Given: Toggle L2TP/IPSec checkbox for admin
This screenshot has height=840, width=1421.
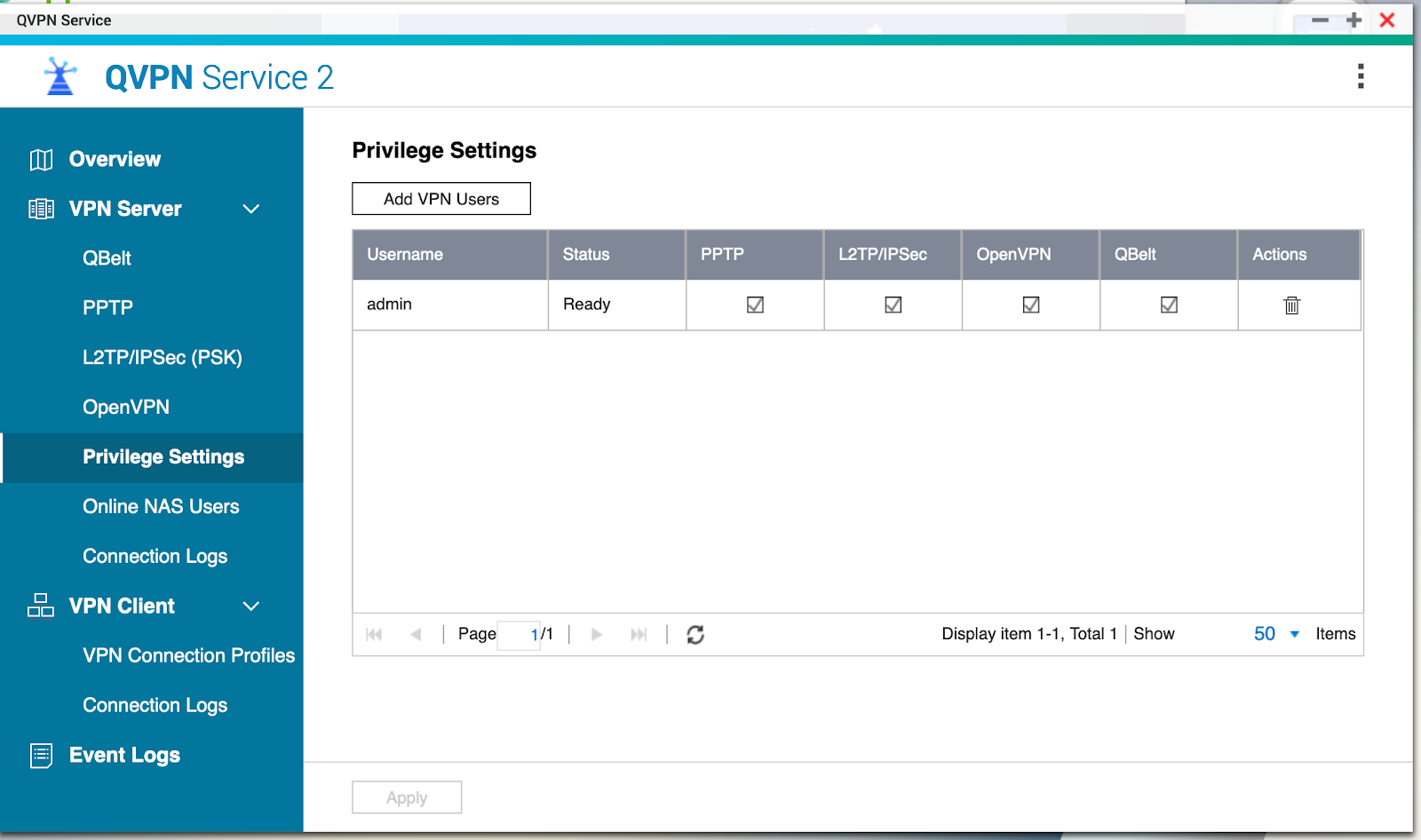Looking at the screenshot, I should pyautogui.click(x=893, y=305).
